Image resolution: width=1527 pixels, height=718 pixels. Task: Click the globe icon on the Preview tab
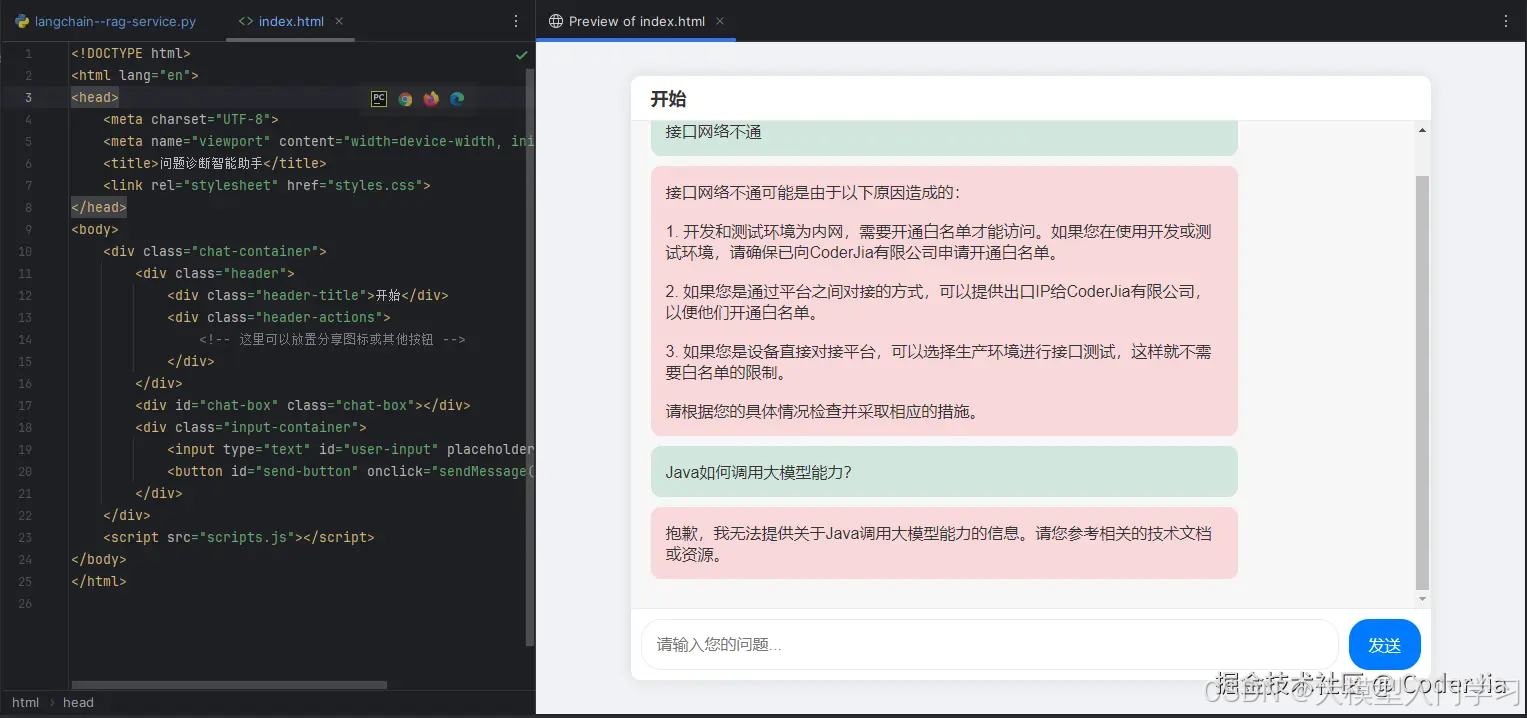(556, 19)
